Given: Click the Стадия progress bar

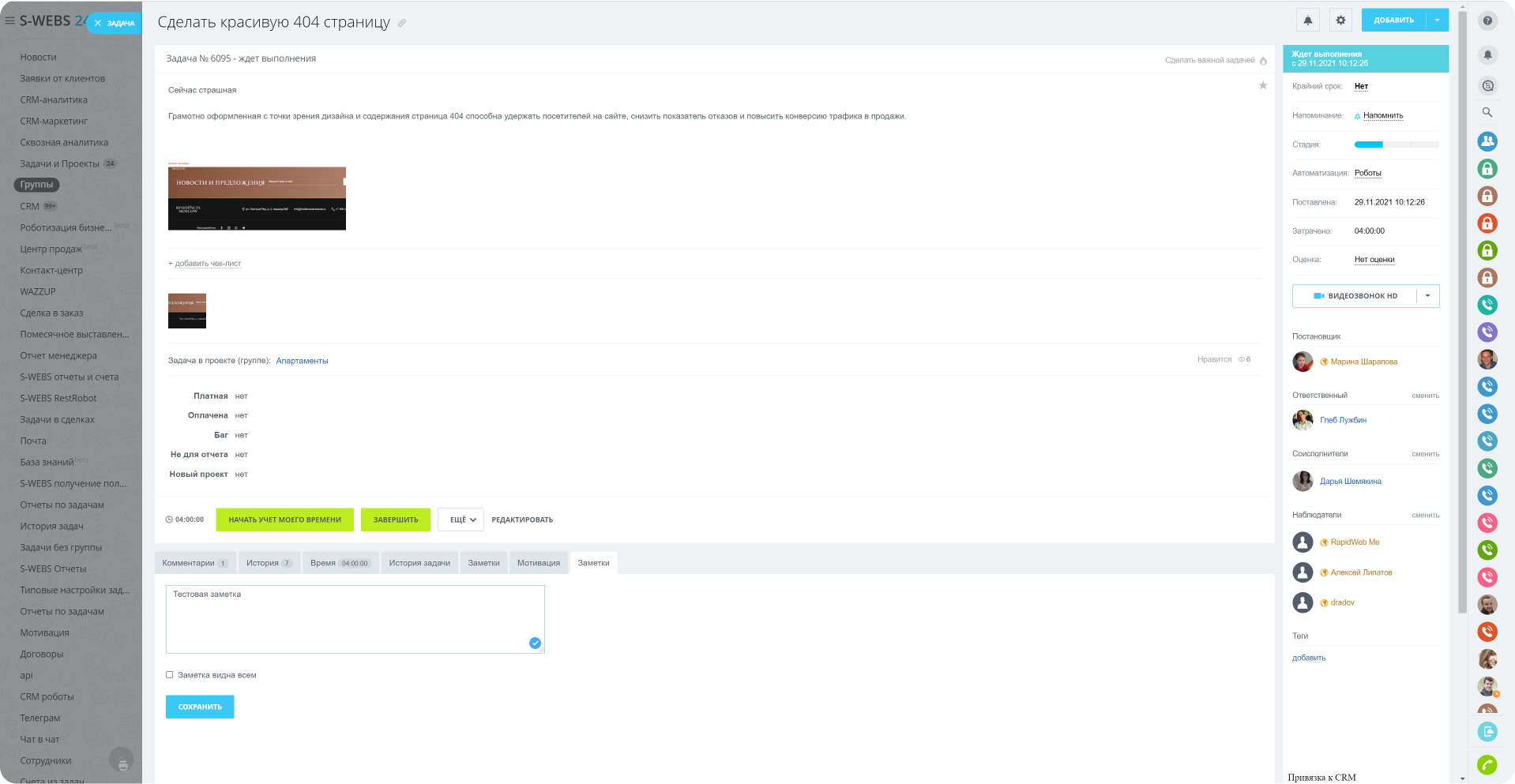Looking at the screenshot, I should [x=1397, y=144].
